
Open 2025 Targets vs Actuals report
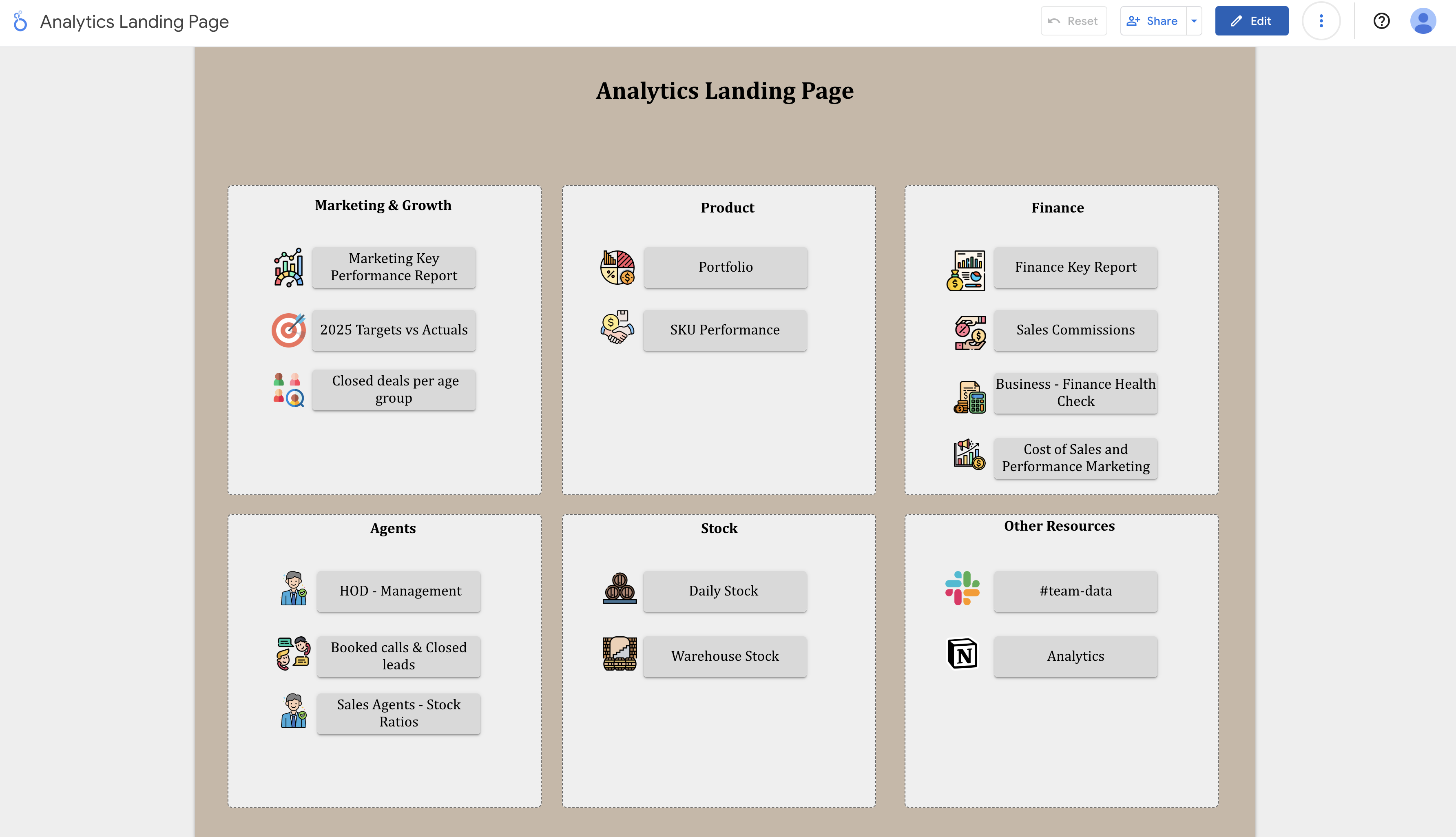(394, 330)
